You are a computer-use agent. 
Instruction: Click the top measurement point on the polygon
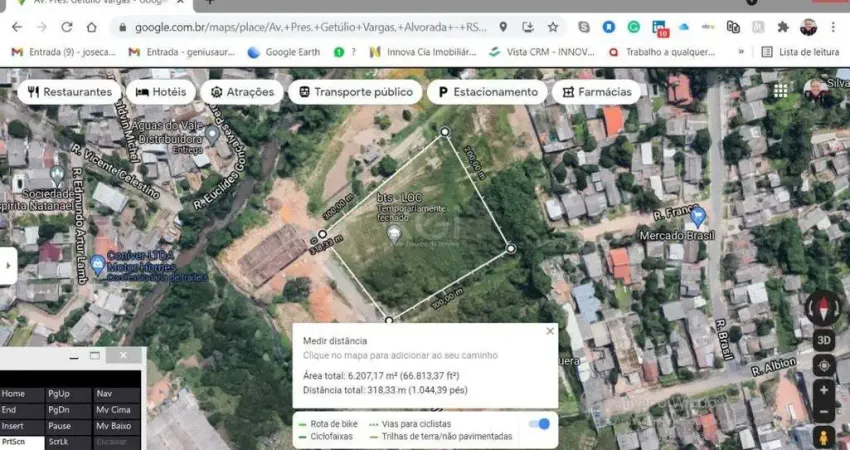point(445,131)
